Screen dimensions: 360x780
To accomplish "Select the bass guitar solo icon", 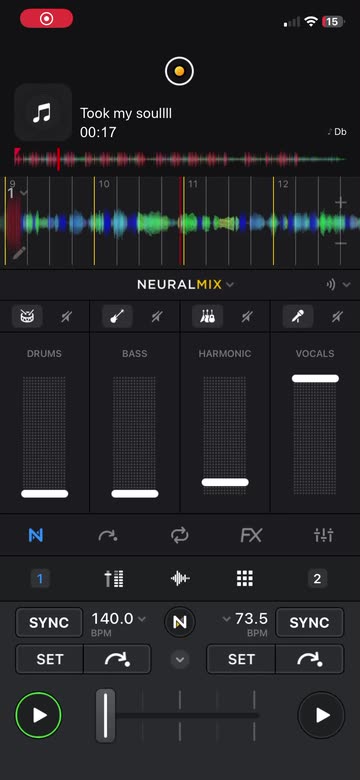I will click(117, 316).
